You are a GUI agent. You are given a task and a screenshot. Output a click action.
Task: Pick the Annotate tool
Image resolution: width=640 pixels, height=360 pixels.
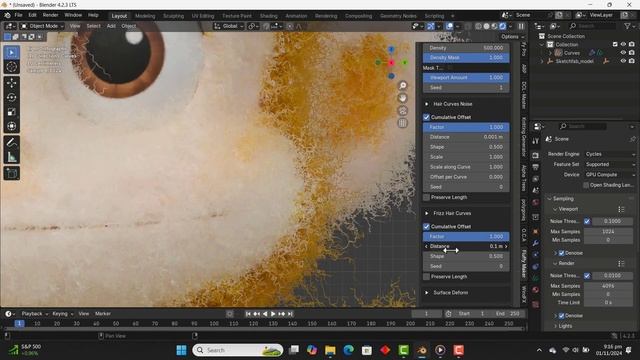(x=11, y=142)
